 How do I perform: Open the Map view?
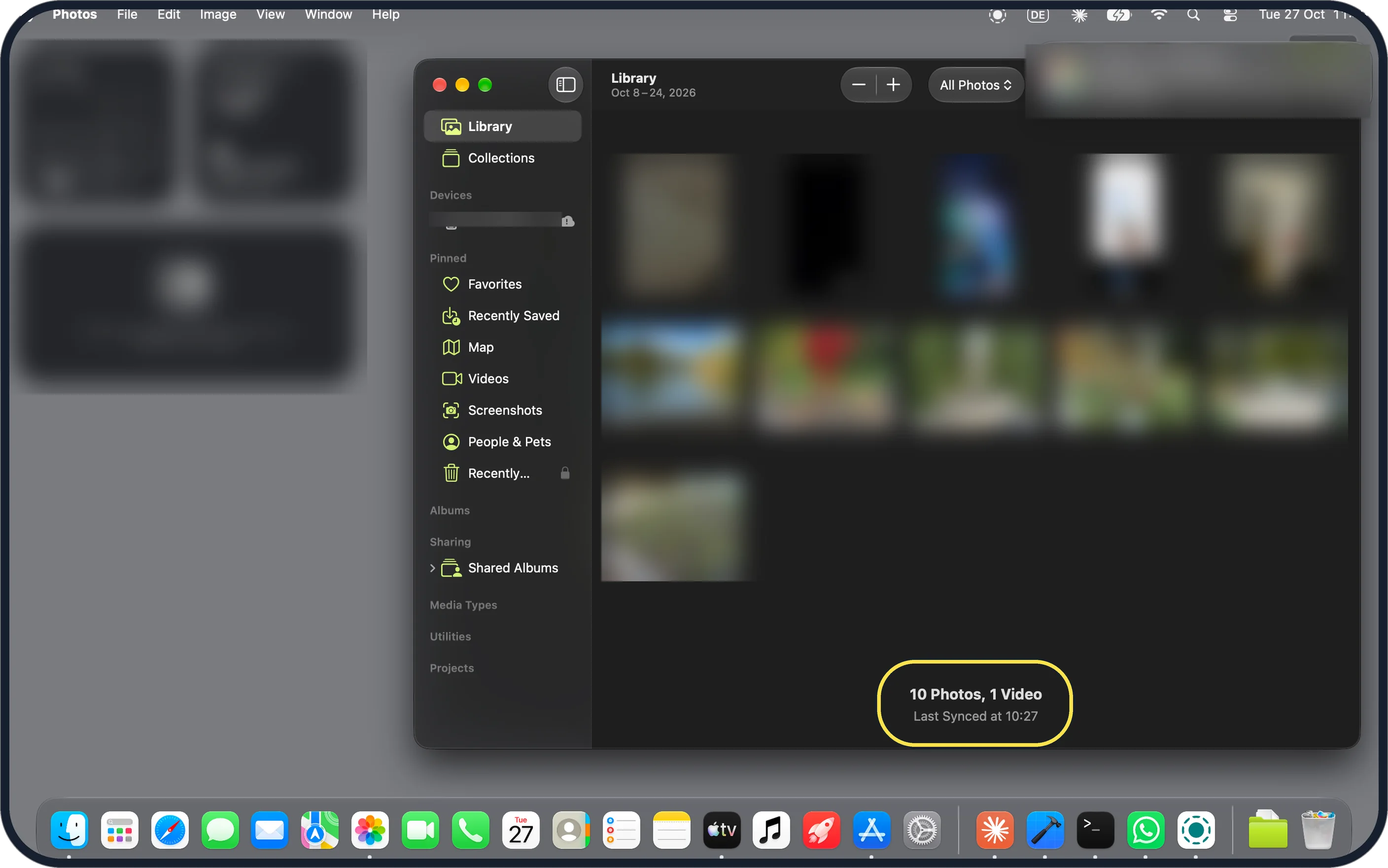[502, 347]
